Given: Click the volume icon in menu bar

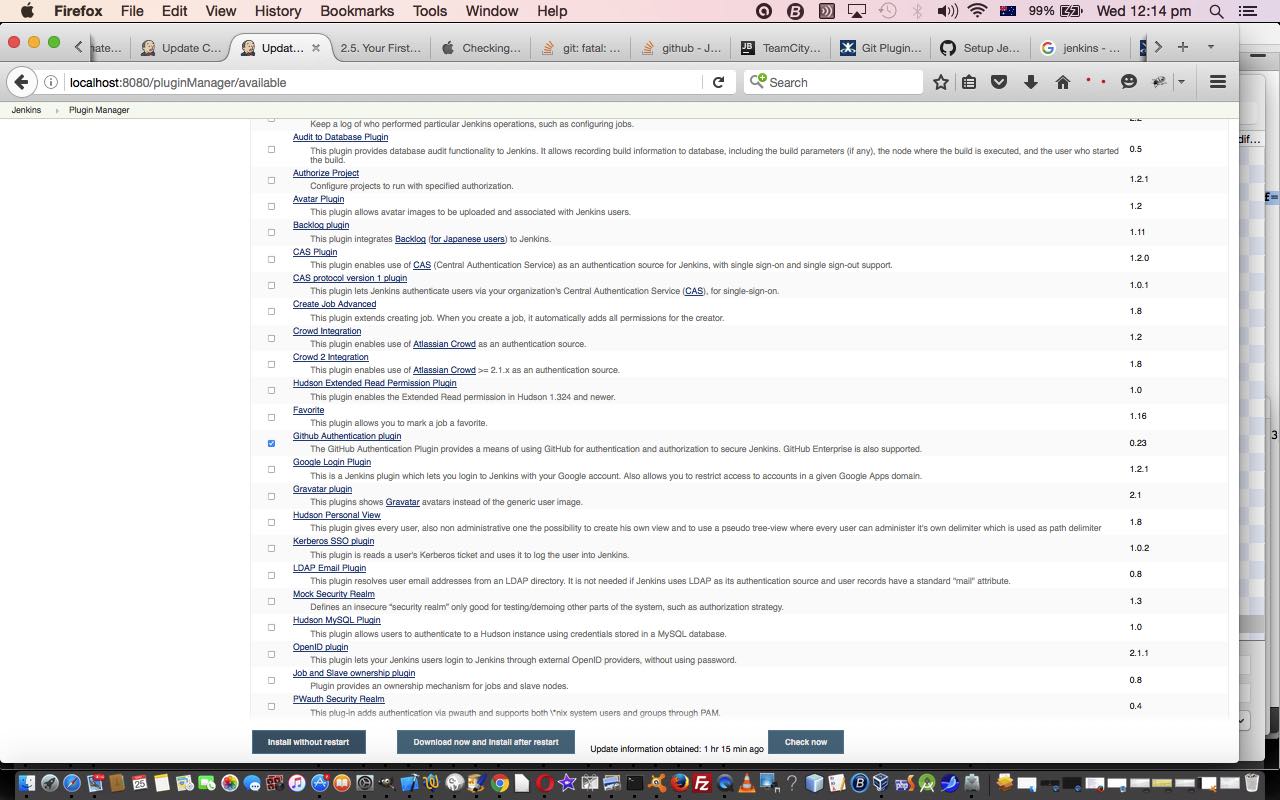Looking at the screenshot, I should pos(948,11).
